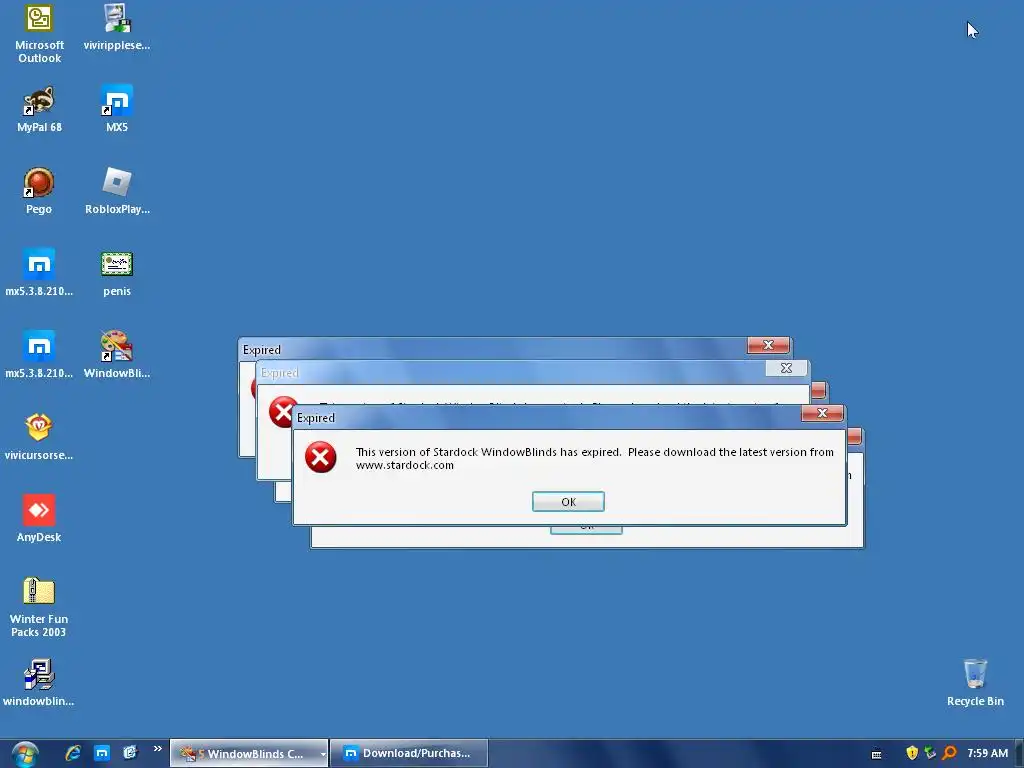Viewport: 1024px width, 768px height.
Task: Select the windowblin... installer desktop icon
Action: [x=39, y=684]
